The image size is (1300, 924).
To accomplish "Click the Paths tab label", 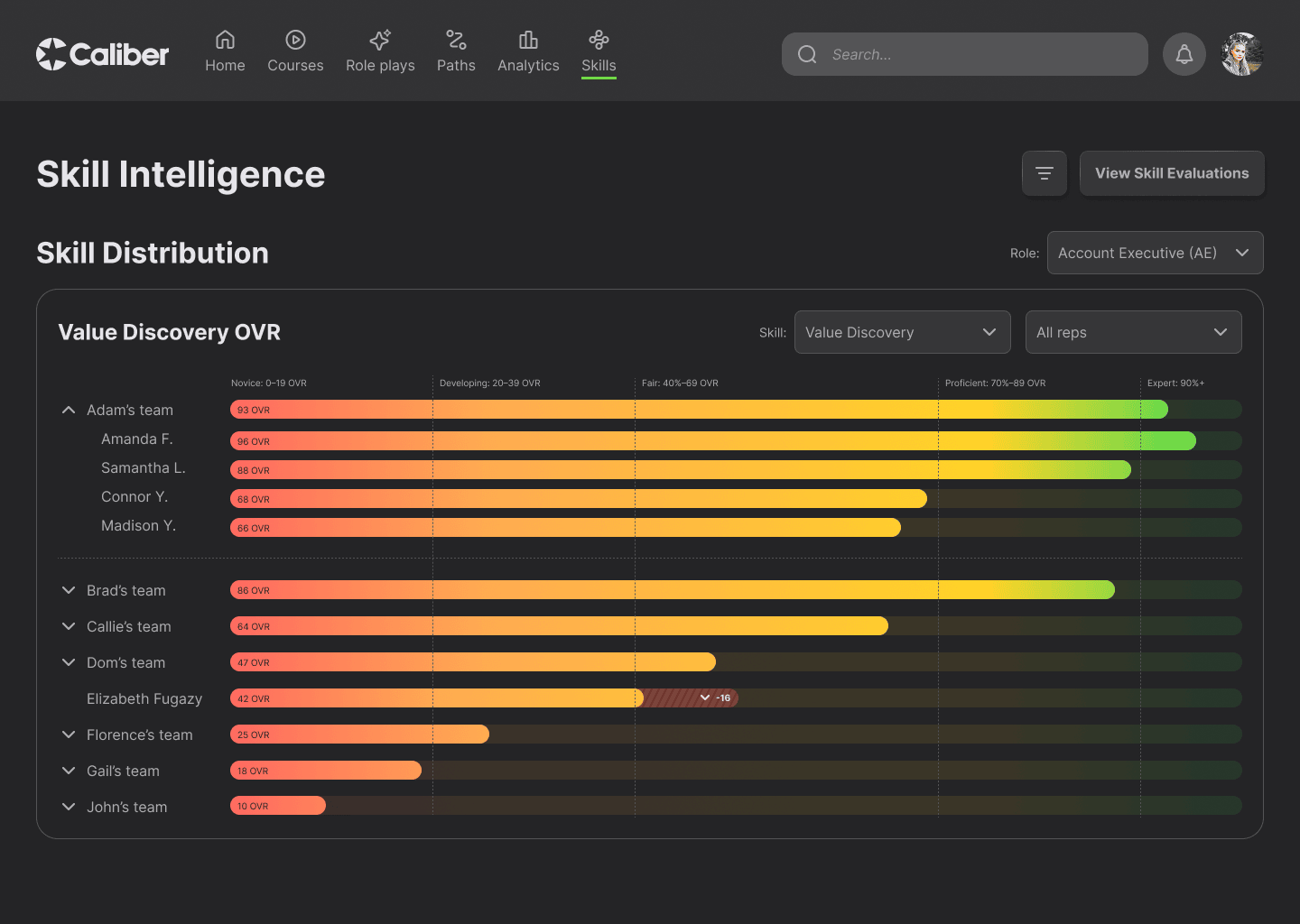I will pyautogui.click(x=456, y=65).
